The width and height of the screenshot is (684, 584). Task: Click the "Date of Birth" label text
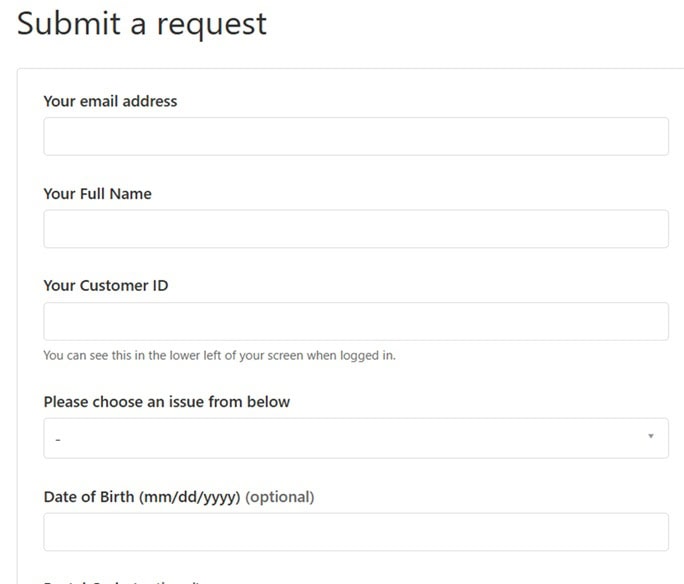point(89,497)
